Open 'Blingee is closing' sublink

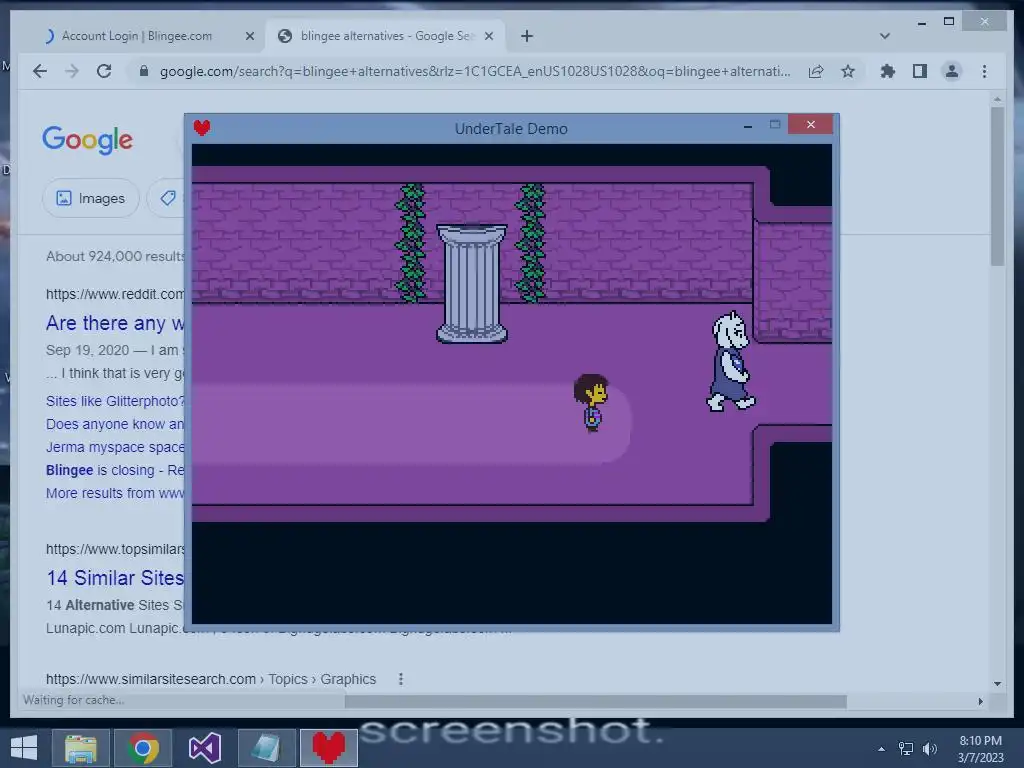pos(115,470)
